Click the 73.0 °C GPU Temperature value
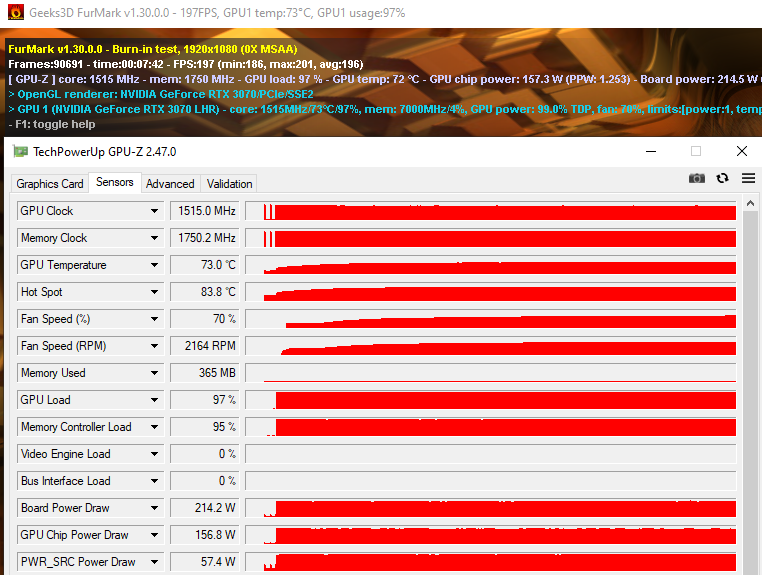This screenshot has width=762, height=575. click(205, 265)
